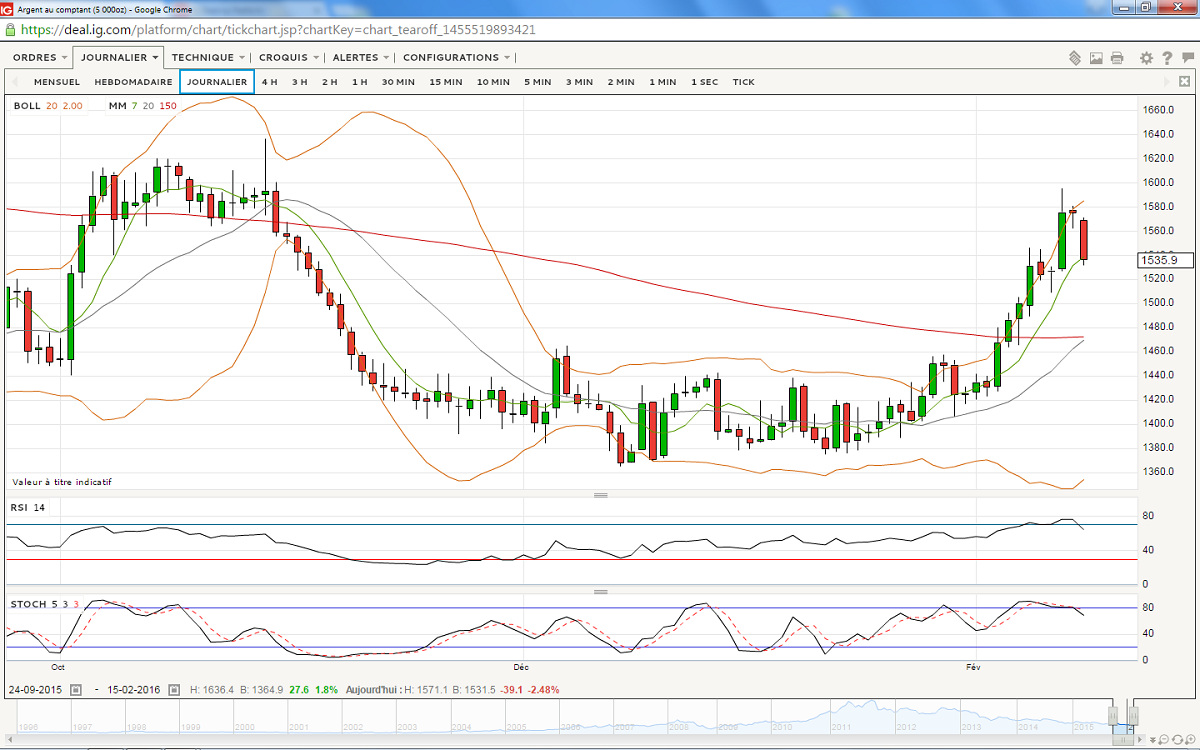Viewport: 1200px width, 750px height.
Task: Select the 4 H timeframe
Action: pos(270,82)
